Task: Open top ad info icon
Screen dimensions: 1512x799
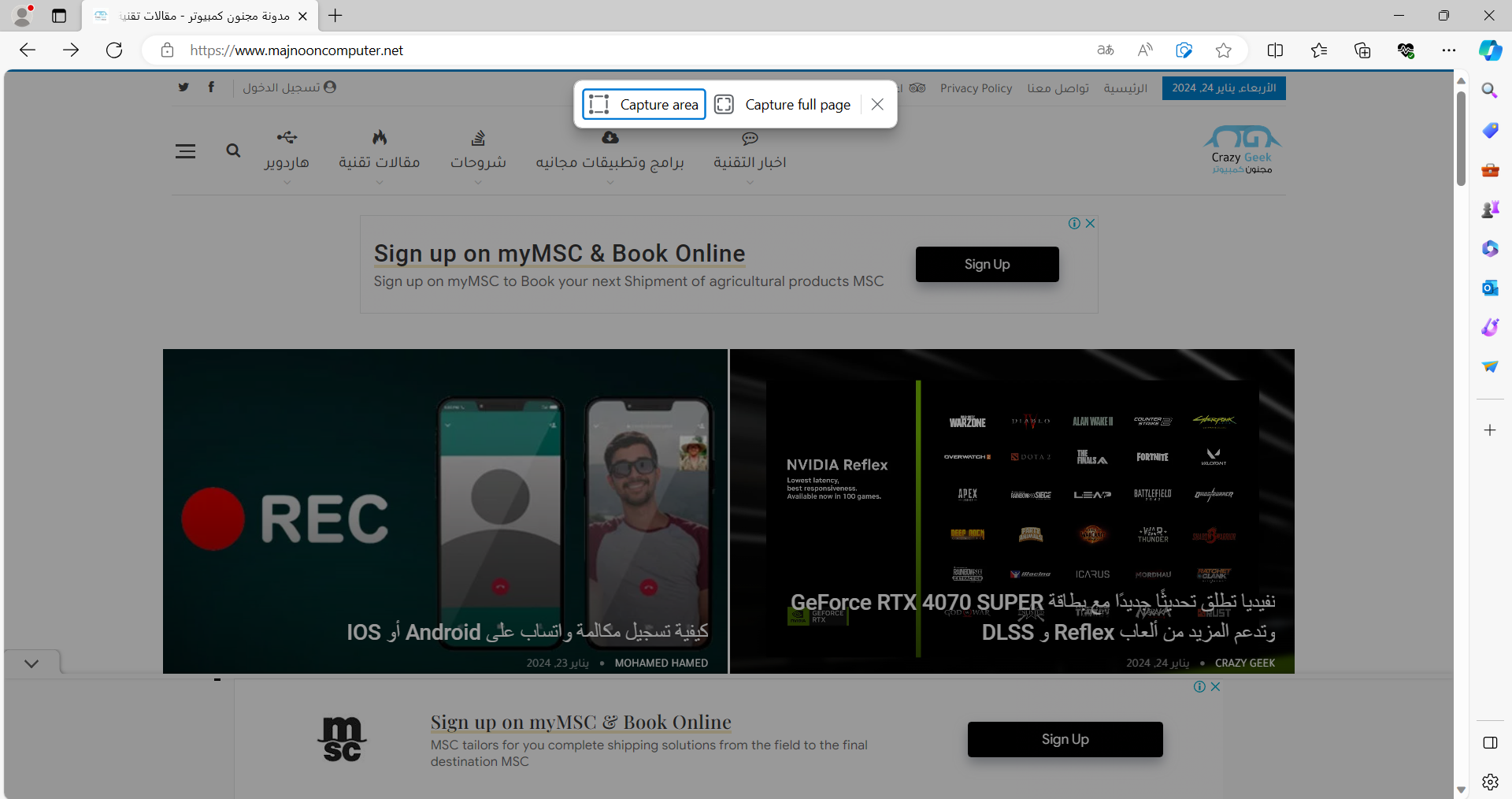Action: pos(1074,224)
